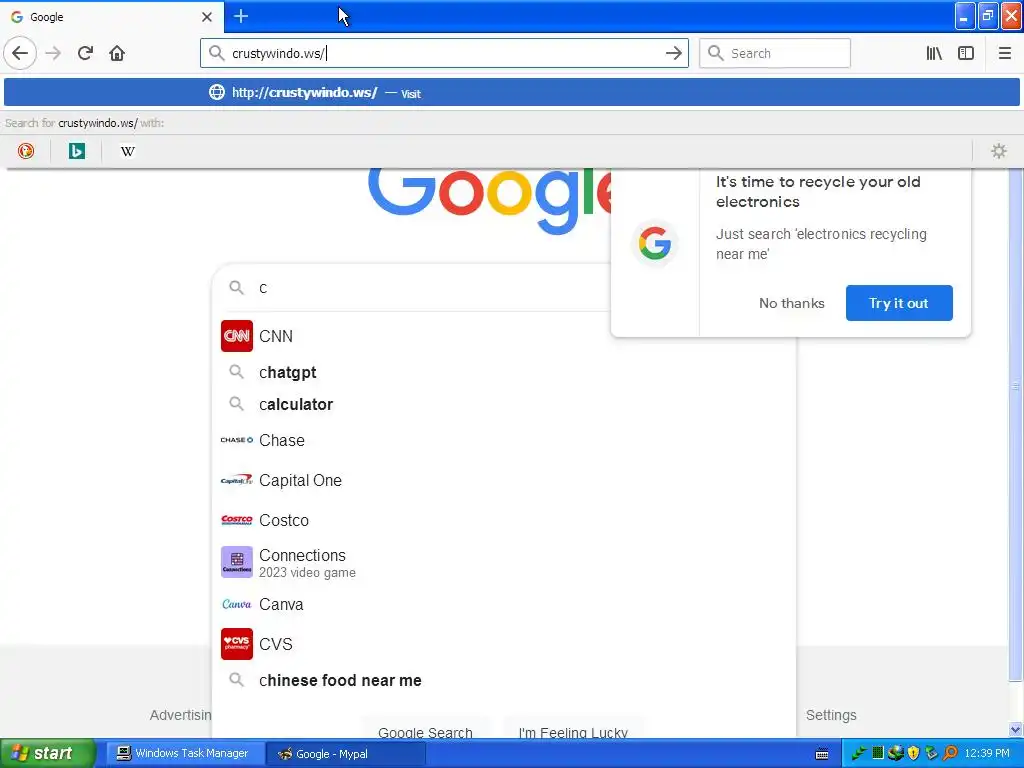1024x768 pixels.
Task: Click the on-screen keyboard taskbar icon
Action: [822, 754]
